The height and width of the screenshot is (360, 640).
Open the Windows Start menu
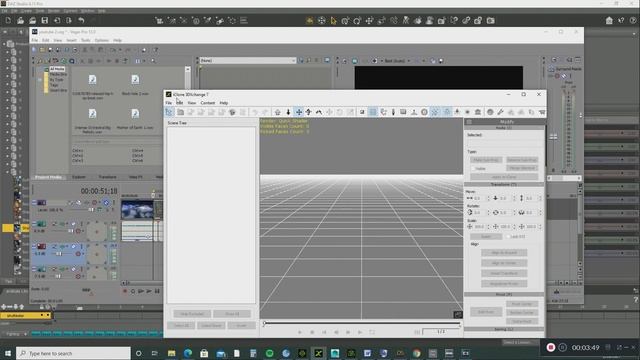click(8, 353)
